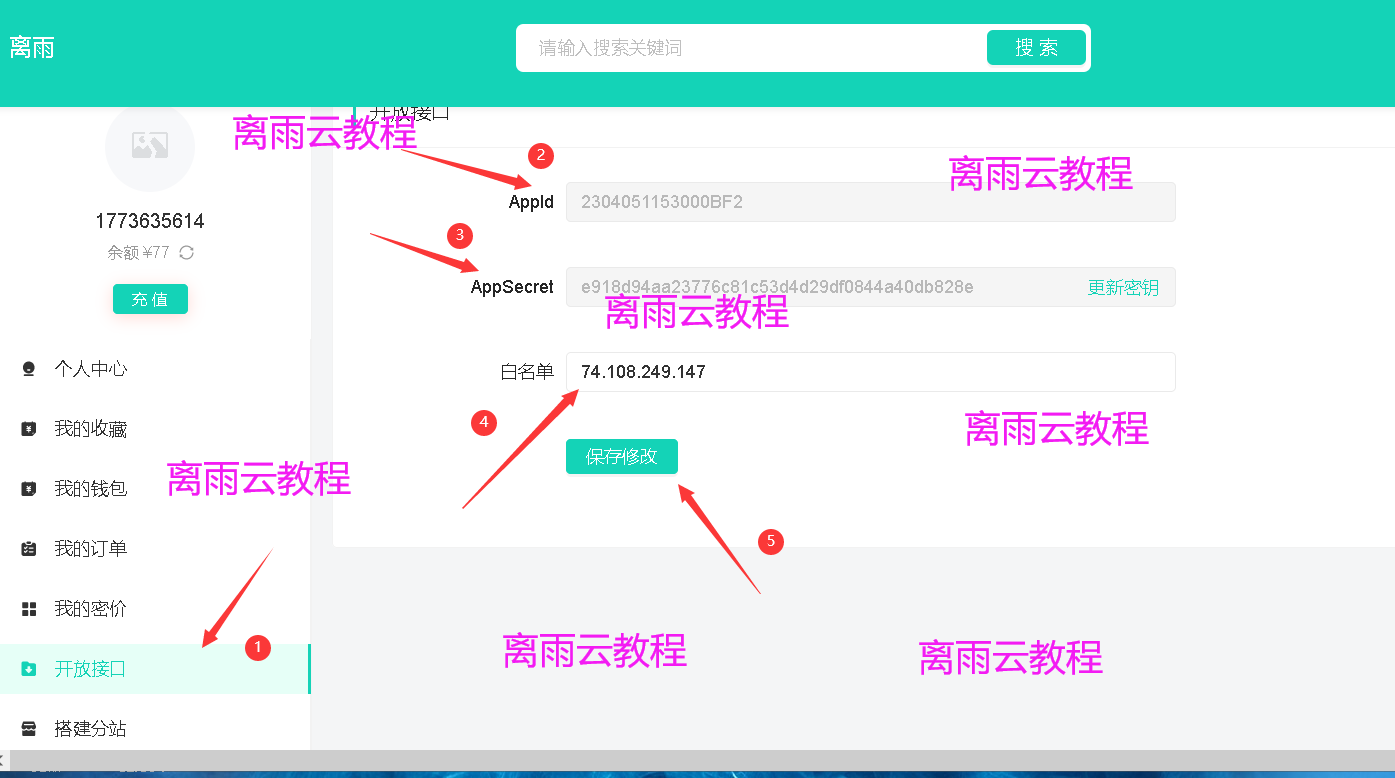Click the AppId field value

click(x=870, y=202)
